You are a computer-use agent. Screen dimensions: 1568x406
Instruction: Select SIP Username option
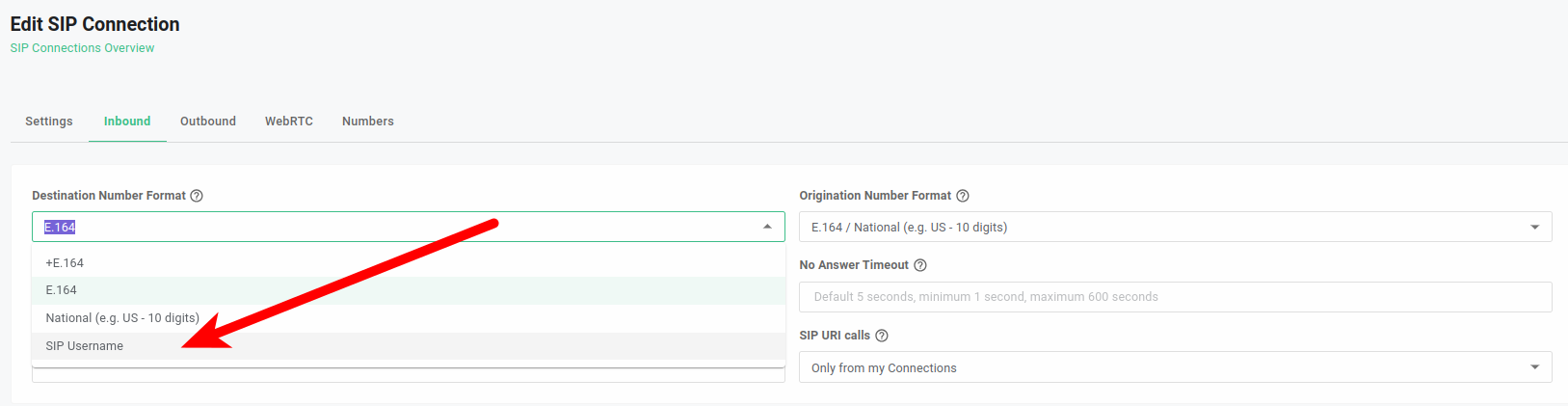409,346
